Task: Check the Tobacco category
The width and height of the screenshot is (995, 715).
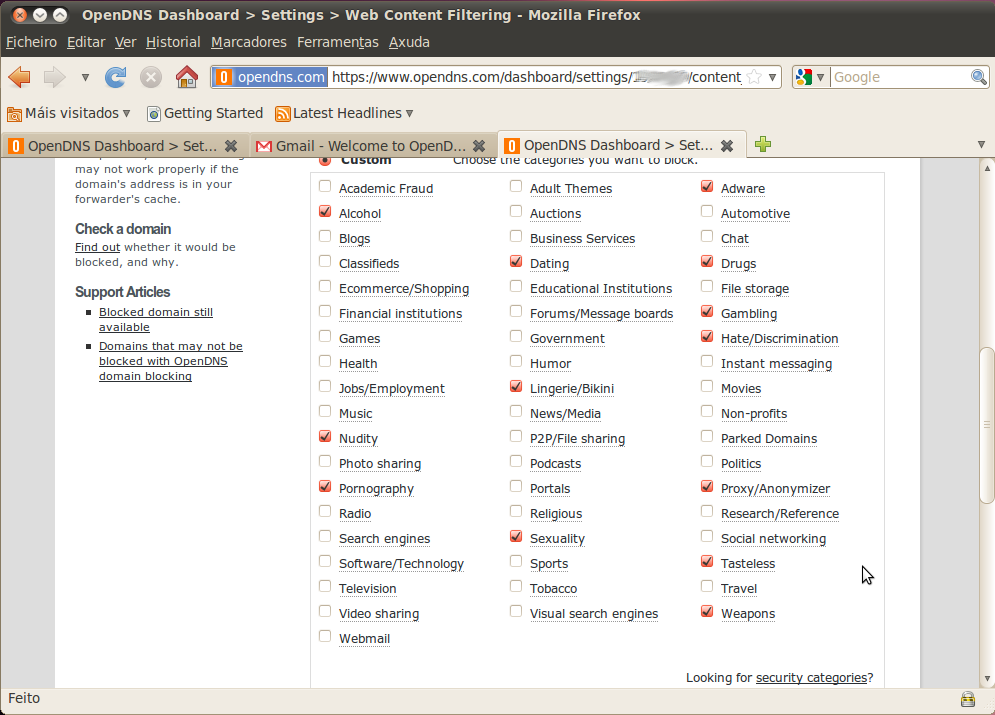Action: tap(516, 586)
